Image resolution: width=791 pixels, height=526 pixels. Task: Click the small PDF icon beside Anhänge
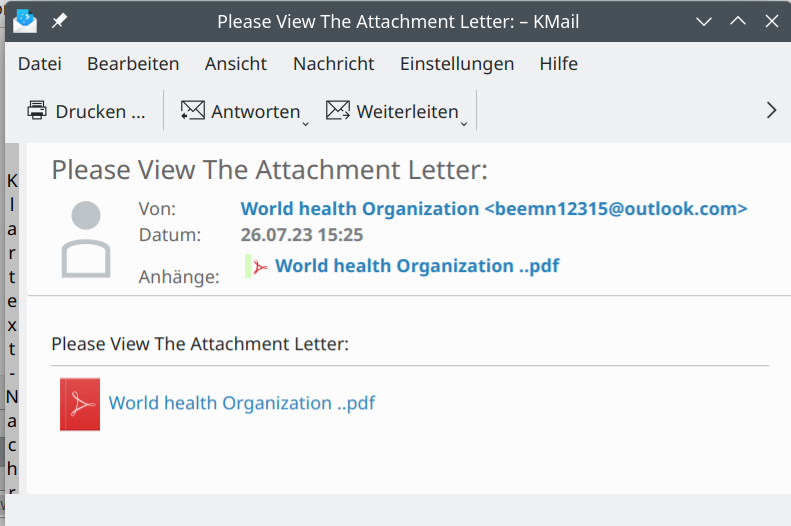click(x=260, y=267)
